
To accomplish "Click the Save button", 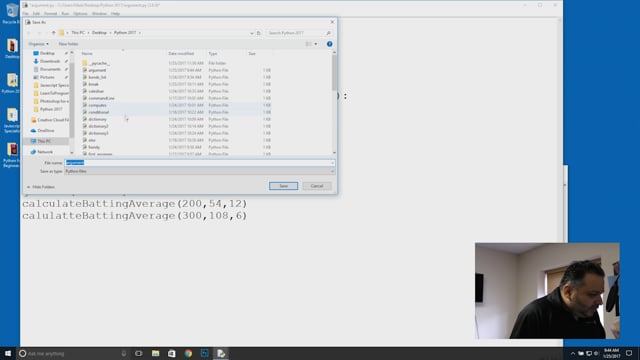I will click(x=283, y=186).
